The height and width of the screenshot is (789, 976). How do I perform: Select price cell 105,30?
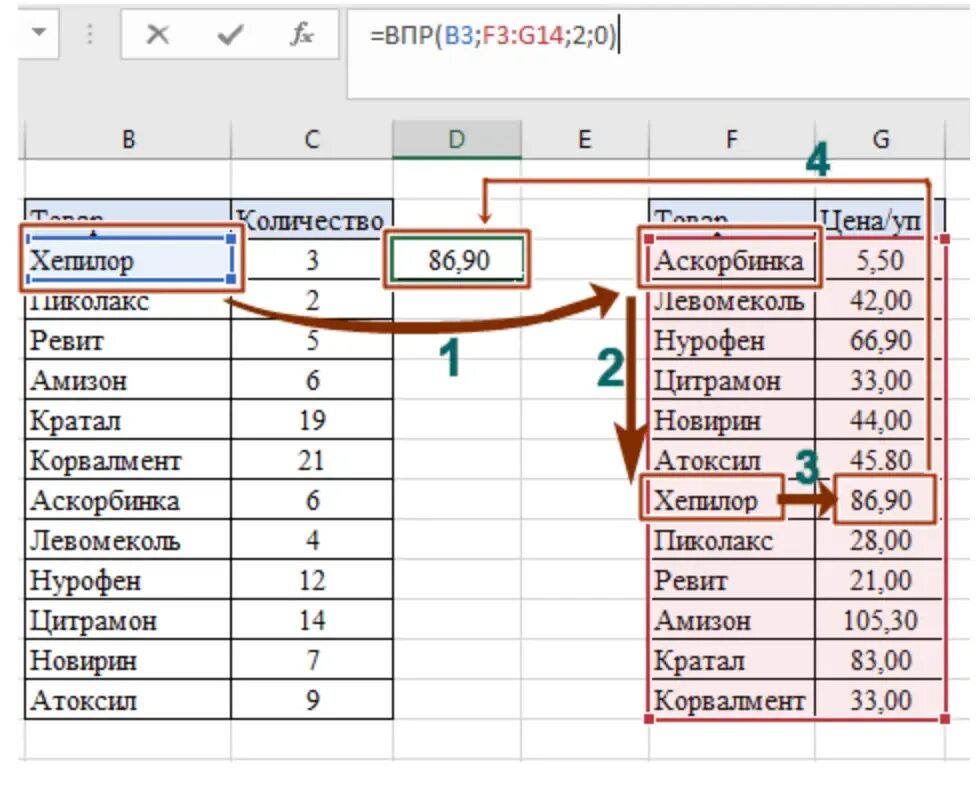click(879, 620)
